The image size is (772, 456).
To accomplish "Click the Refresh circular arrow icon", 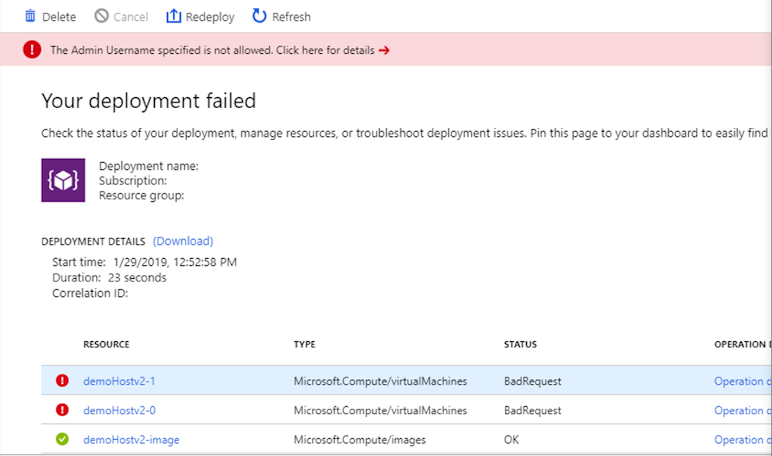I will pos(260,16).
